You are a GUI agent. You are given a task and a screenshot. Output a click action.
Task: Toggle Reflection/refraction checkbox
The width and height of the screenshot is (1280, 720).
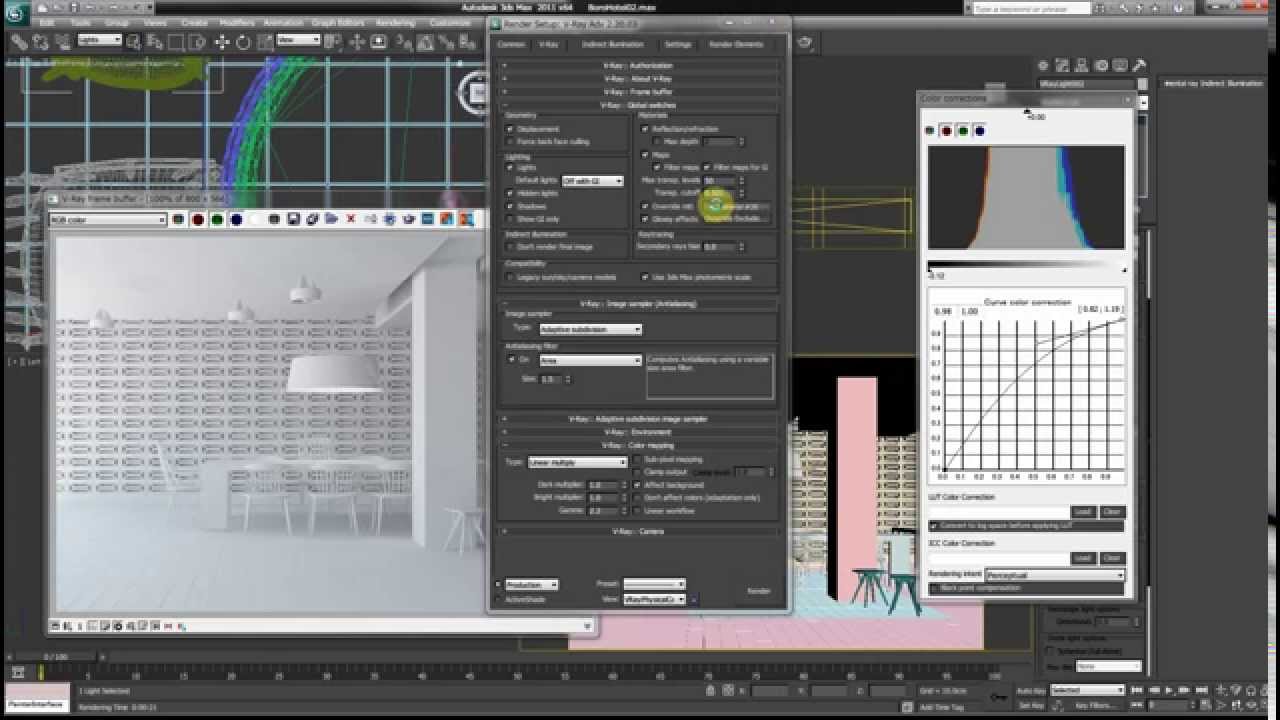(x=645, y=129)
